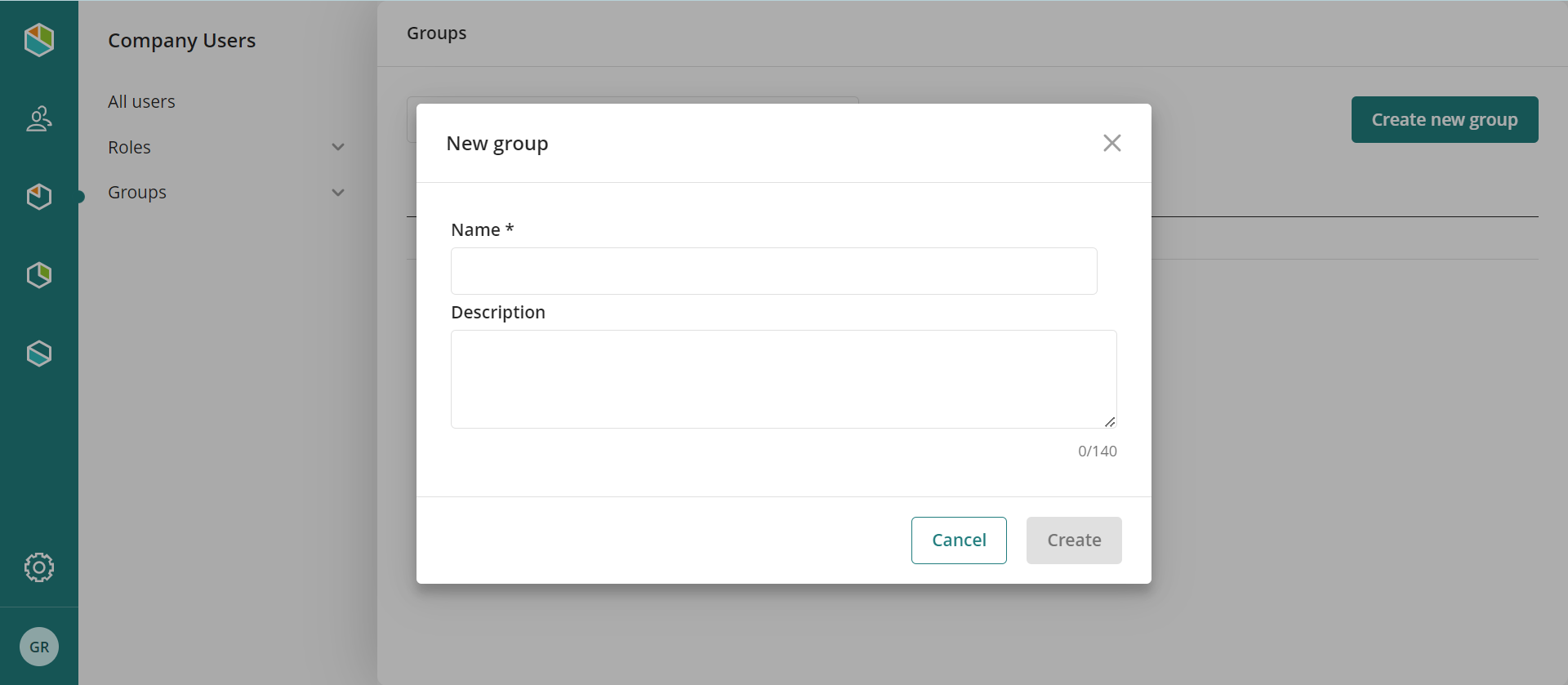Open All users in Company Users menu
This screenshot has width=1568, height=685.
tap(141, 102)
